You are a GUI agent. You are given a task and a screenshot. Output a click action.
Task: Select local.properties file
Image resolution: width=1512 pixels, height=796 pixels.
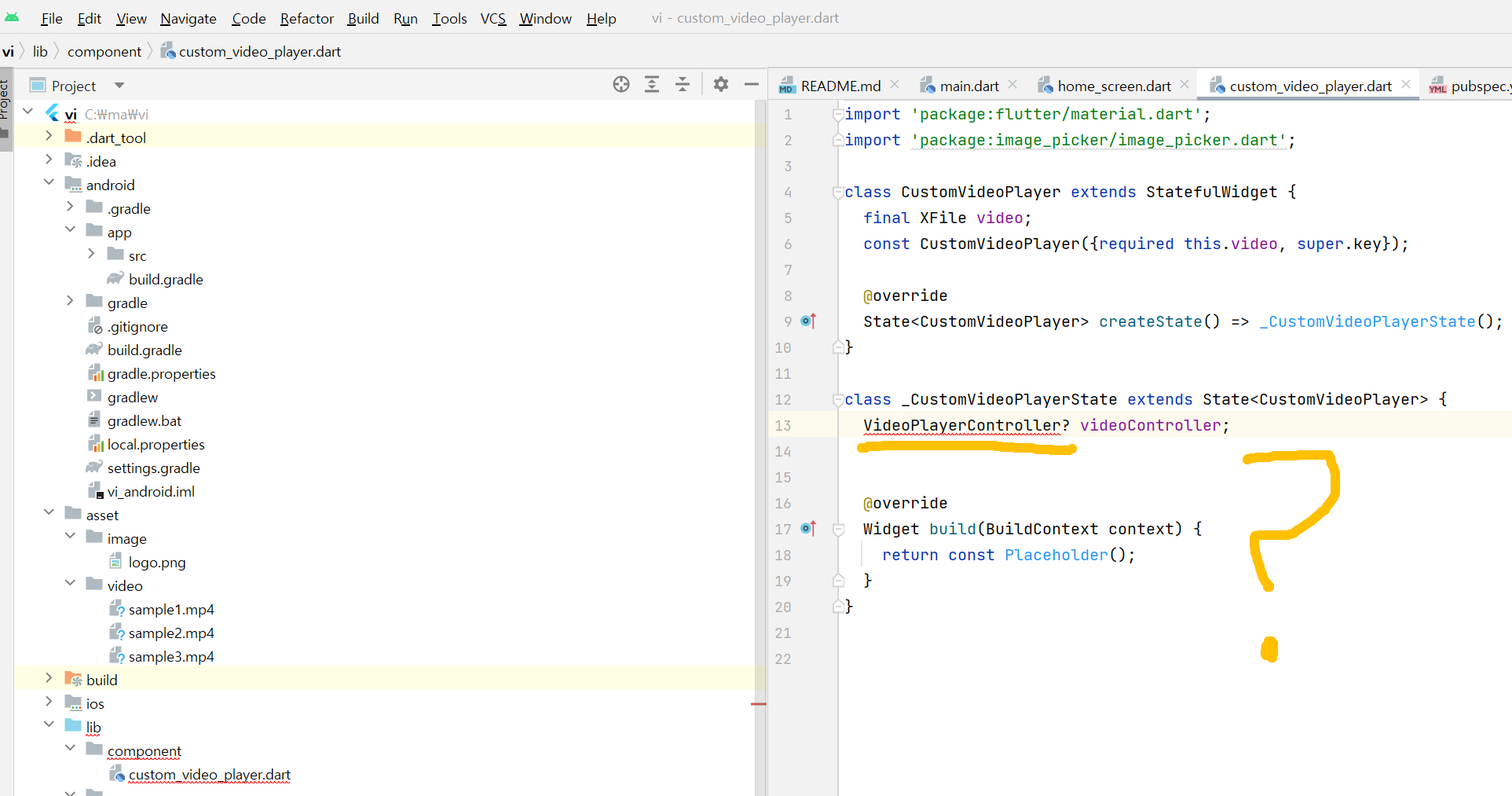(156, 444)
